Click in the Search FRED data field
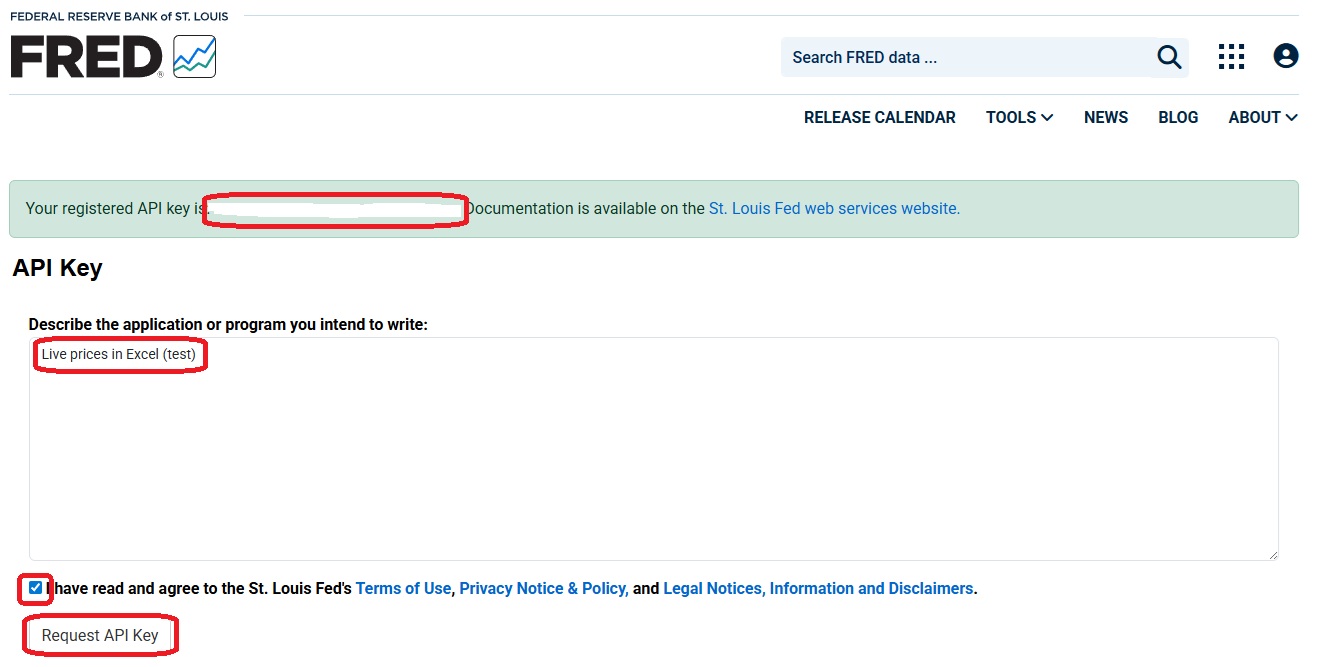This screenshot has width=1335, height=667. pos(965,57)
